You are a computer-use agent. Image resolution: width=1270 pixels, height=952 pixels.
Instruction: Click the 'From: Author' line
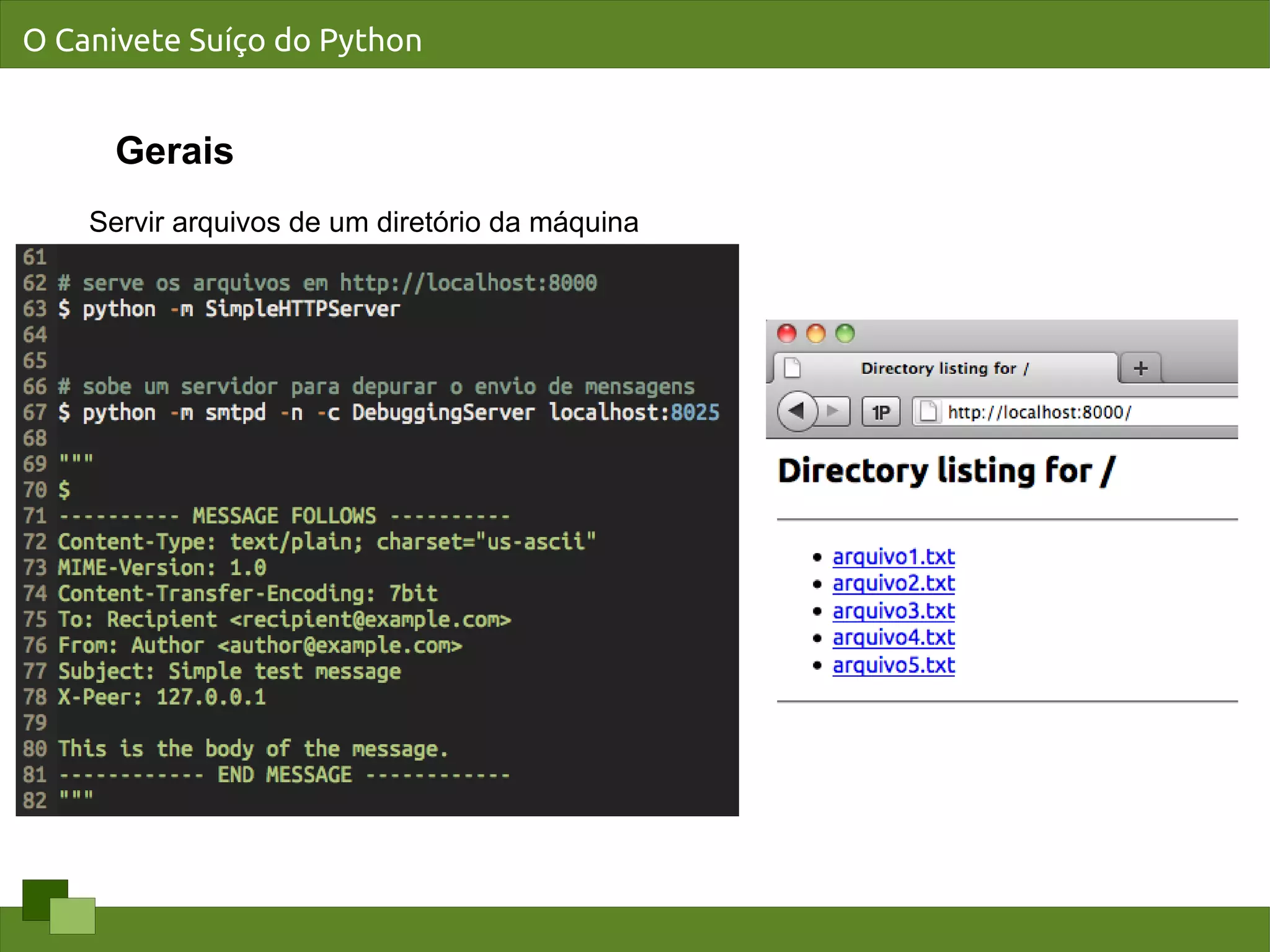coord(260,646)
